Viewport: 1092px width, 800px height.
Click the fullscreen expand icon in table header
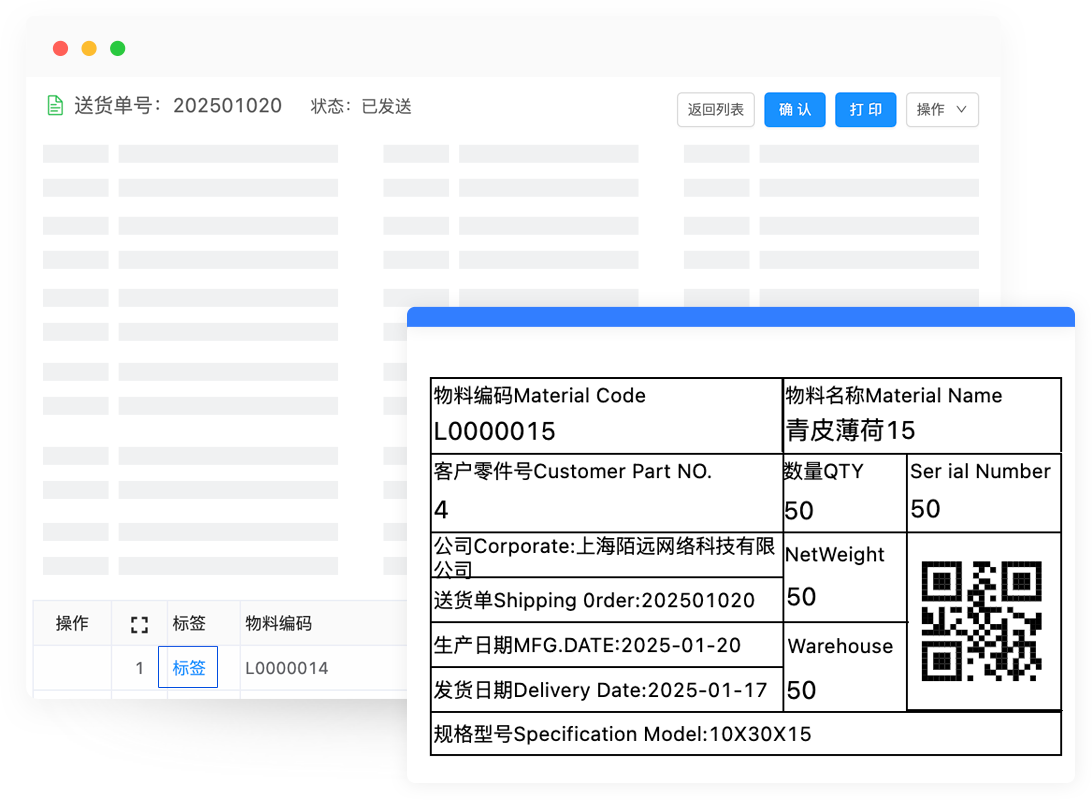(x=139, y=624)
